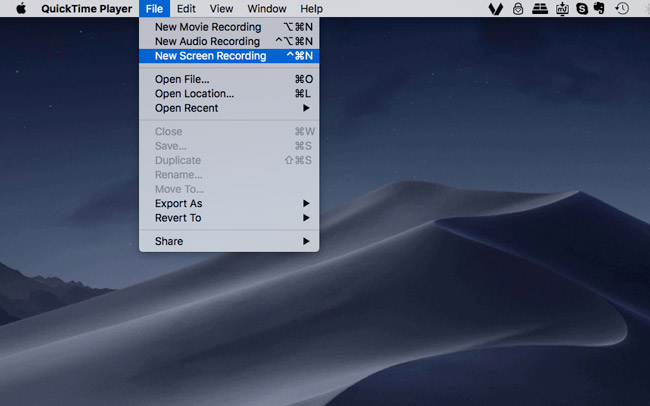Viewport: 650px width, 406px height.
Task: Expand the Revert To submenu
Action: click(229, 218)
